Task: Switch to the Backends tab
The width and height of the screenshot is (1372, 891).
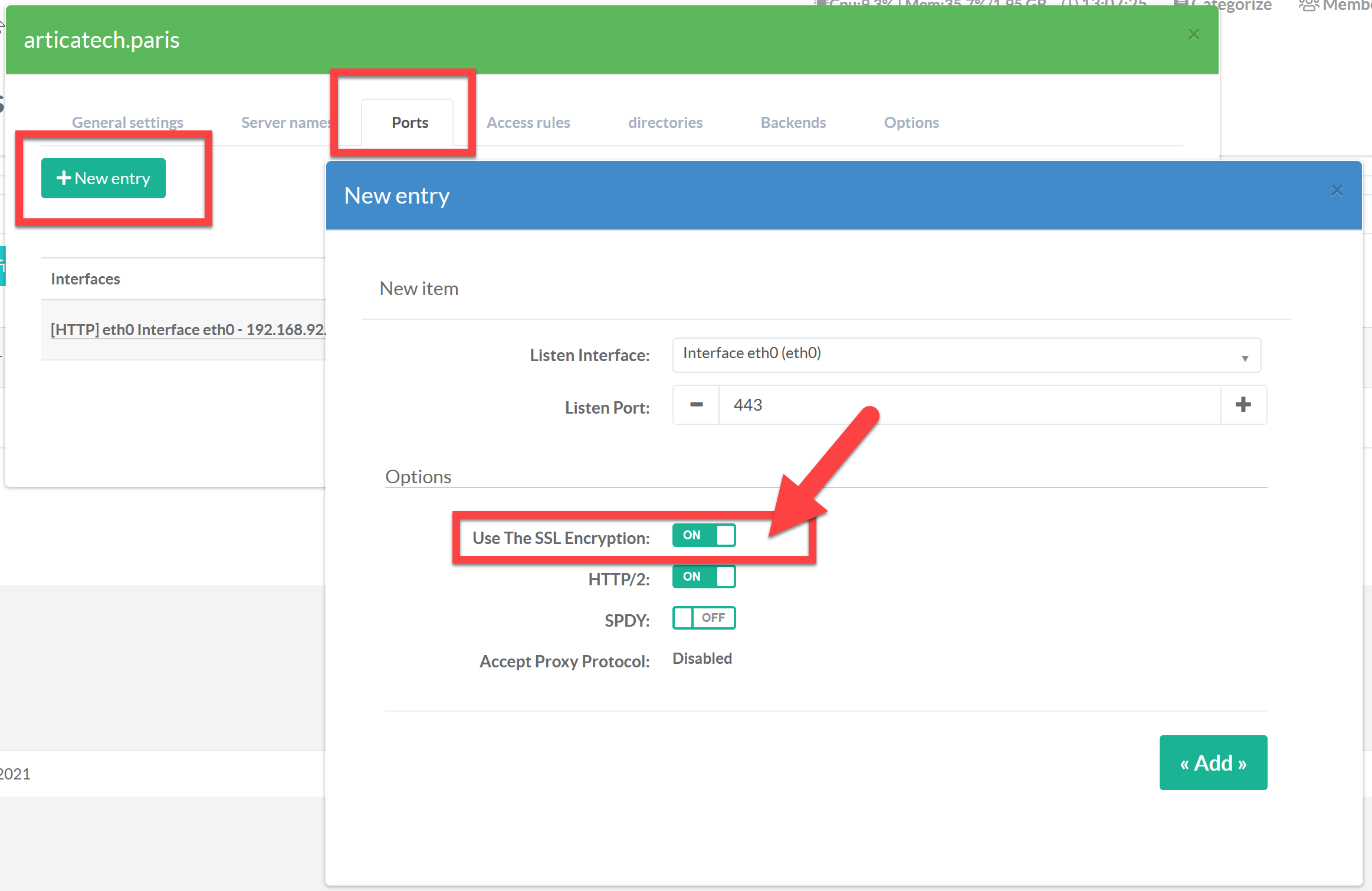Action: (793, 123)
